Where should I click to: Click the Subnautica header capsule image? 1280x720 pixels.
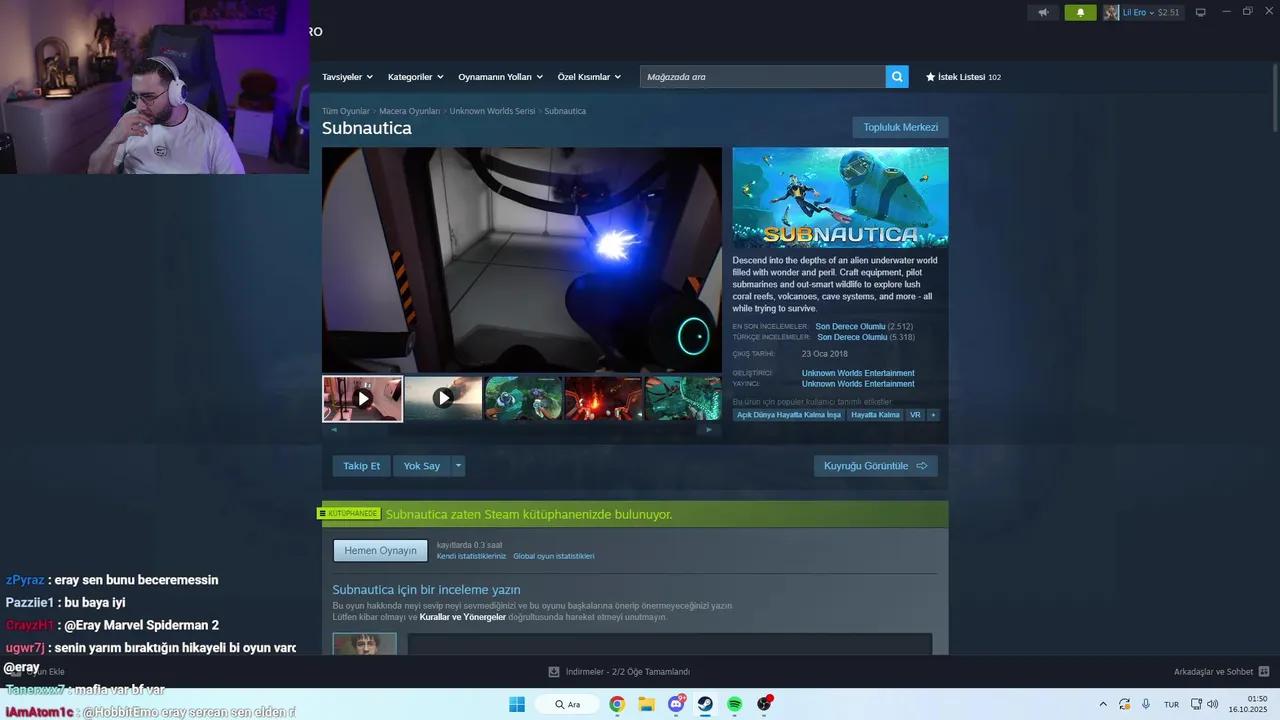click(840, 198)
